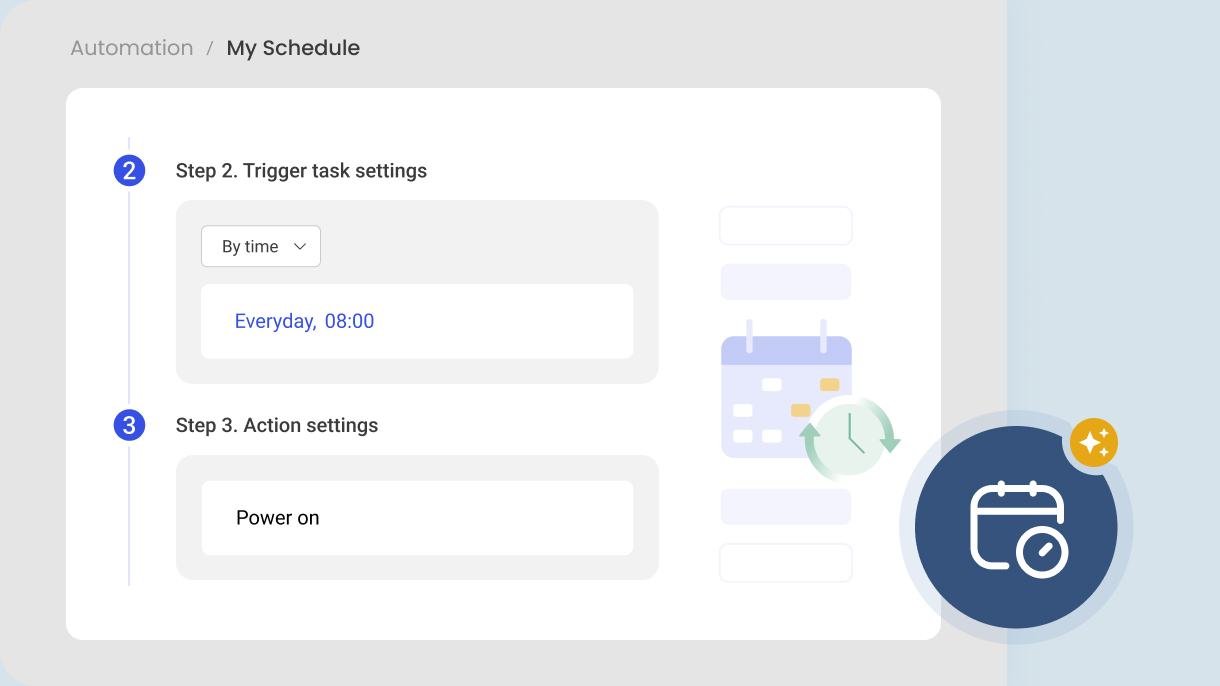Click the Everyday, 08:00 schedule field
Image resolution: width=1220 pixels, height=686 pixels.
tap(417, 321)
